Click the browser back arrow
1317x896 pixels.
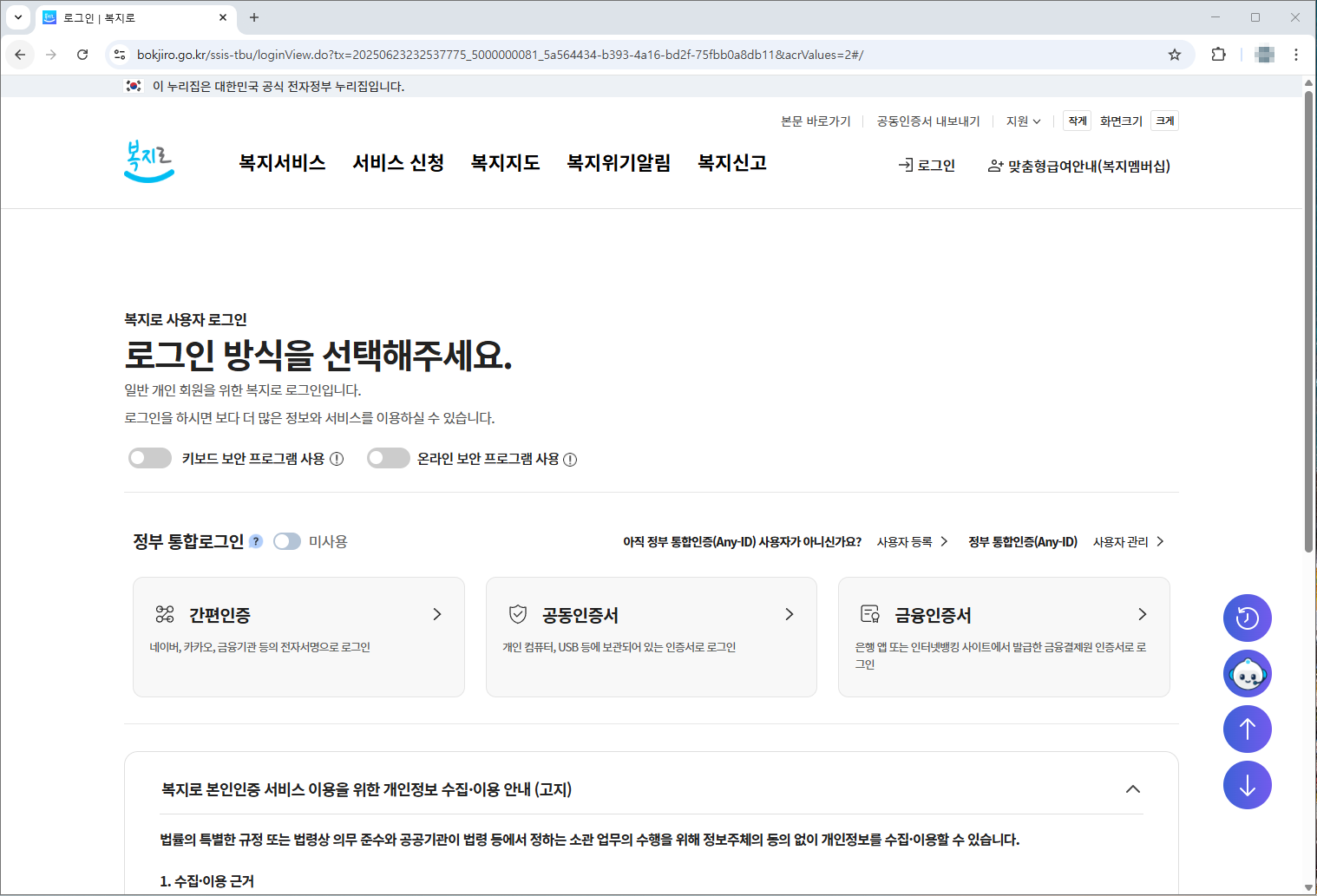(x=20, y=55)
